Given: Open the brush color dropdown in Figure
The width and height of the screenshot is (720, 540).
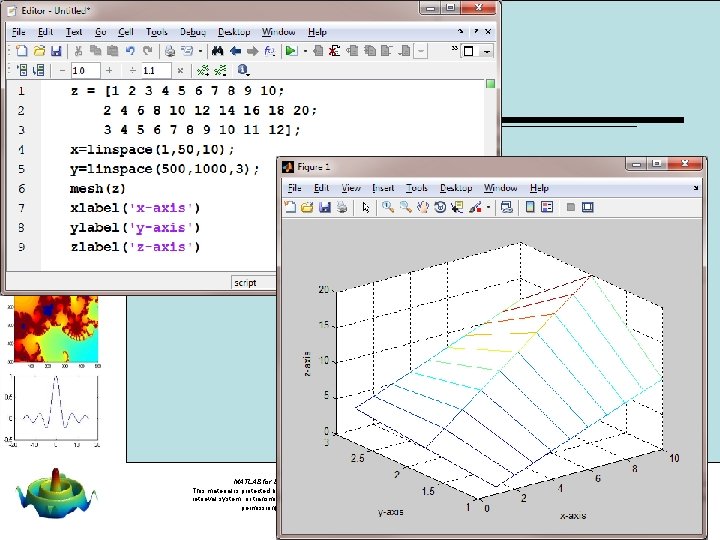Looking at the screenshot, I should pyautogui.click(x=488, y=207).
